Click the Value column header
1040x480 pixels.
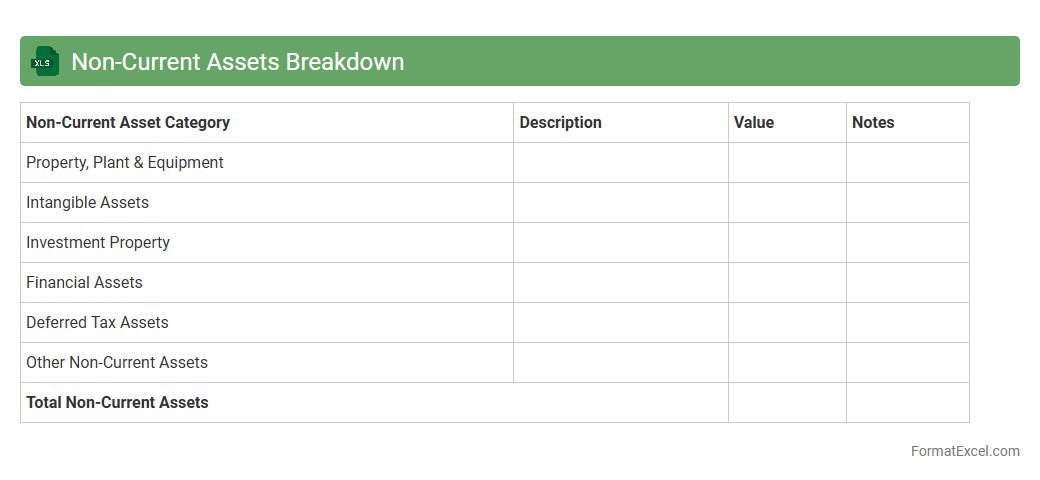coord(754,122)
